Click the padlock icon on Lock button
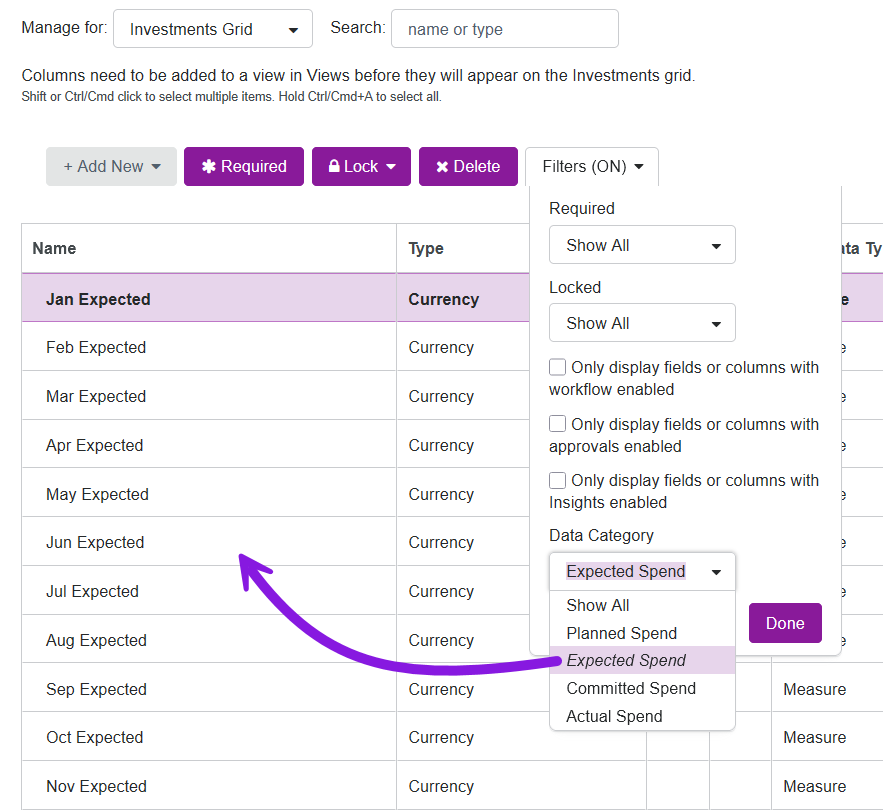The width and height of the screenshot is (883, 810). pyautogui.click(x=334, y=166)
